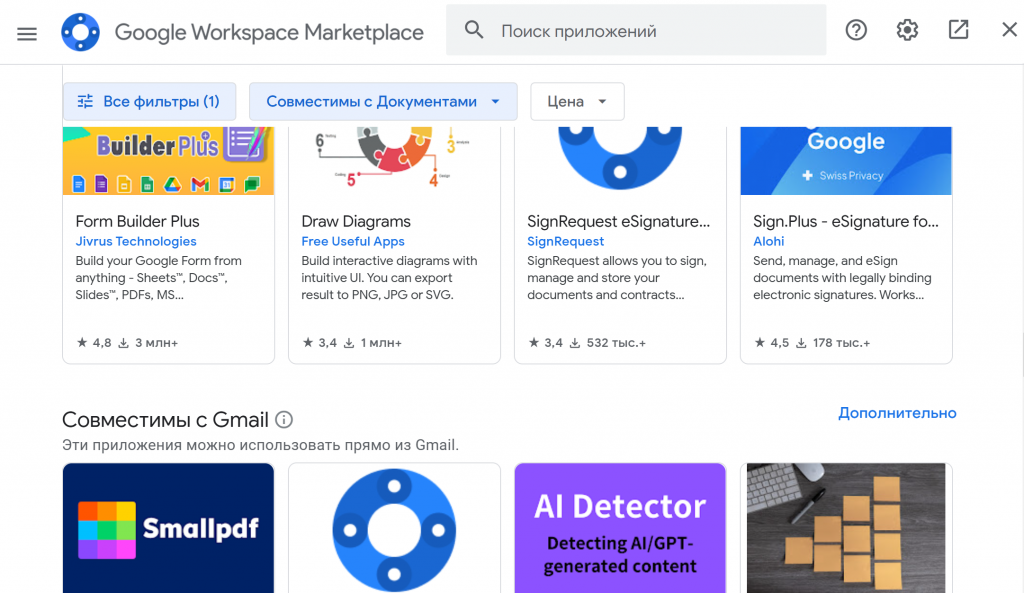
Task: Open the settings gear icon
Action: click(x=907, y=30)
